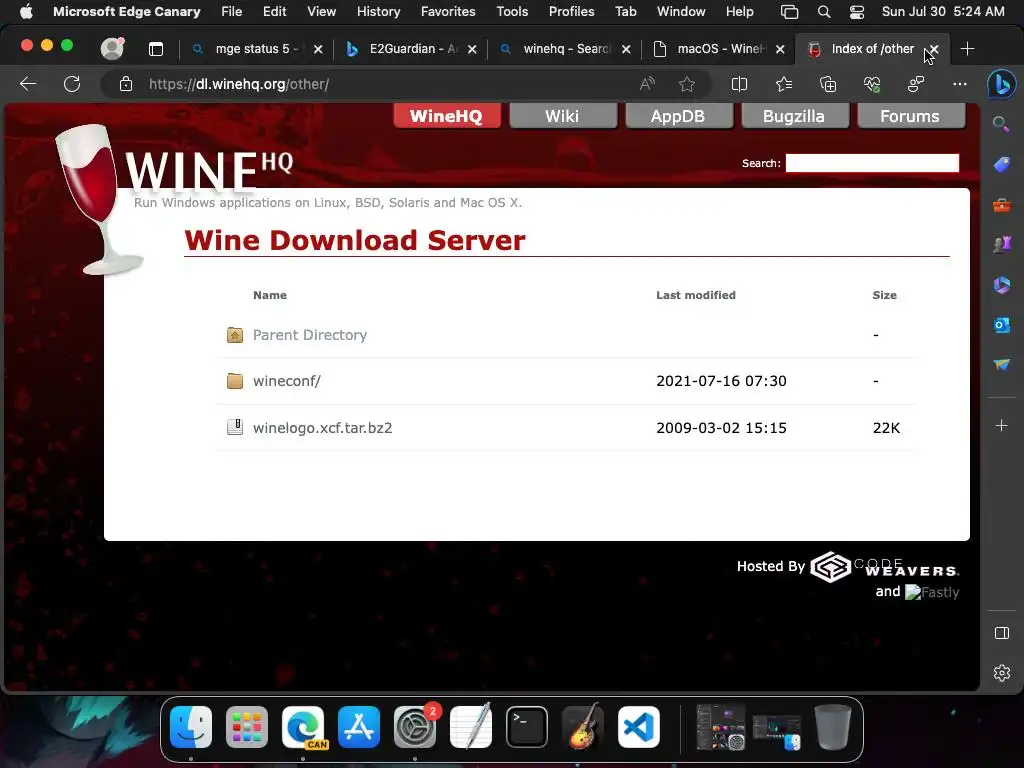Open the Favorites menu in menu bar
Image resolution: width=1024 pixels, height=768 pixels.
[448, 11]
